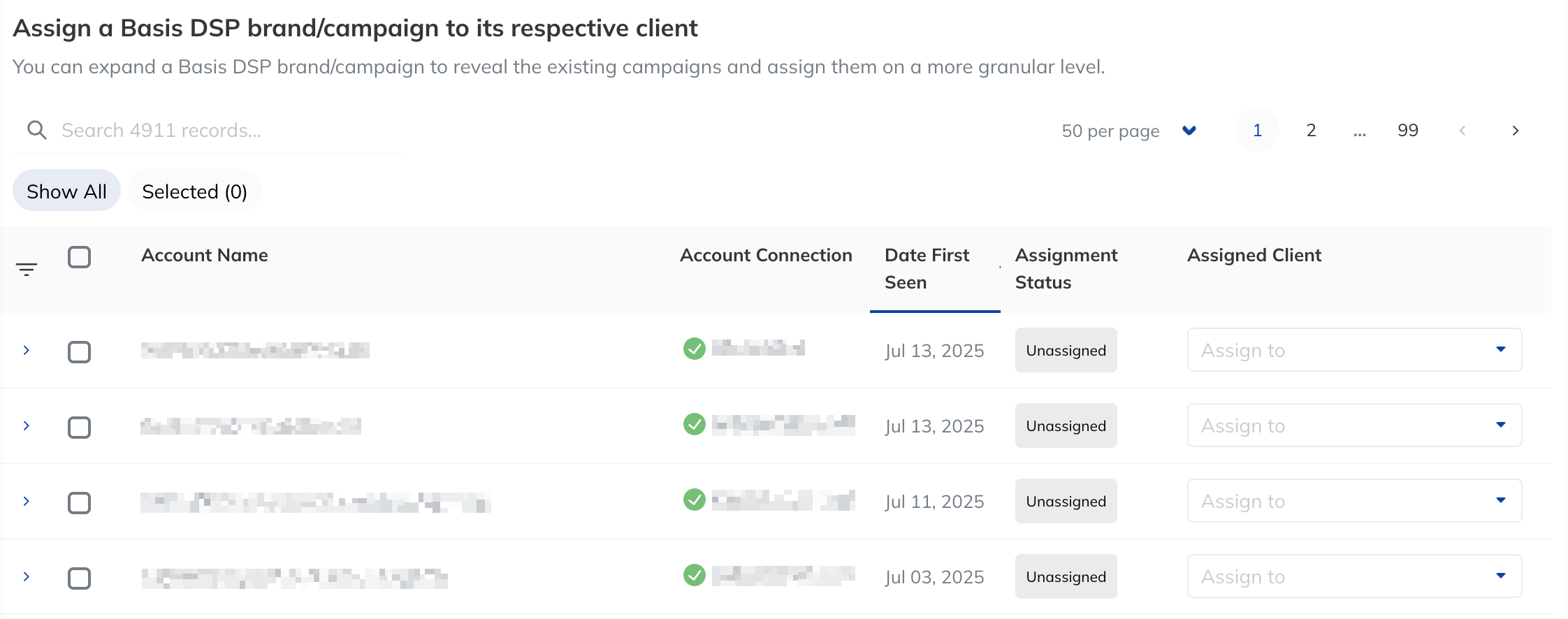Viewport: 1568px width, 619px height.
Task: Check the Jul 03, 2025 row checkbox
Action: click(x=79, y=578)
